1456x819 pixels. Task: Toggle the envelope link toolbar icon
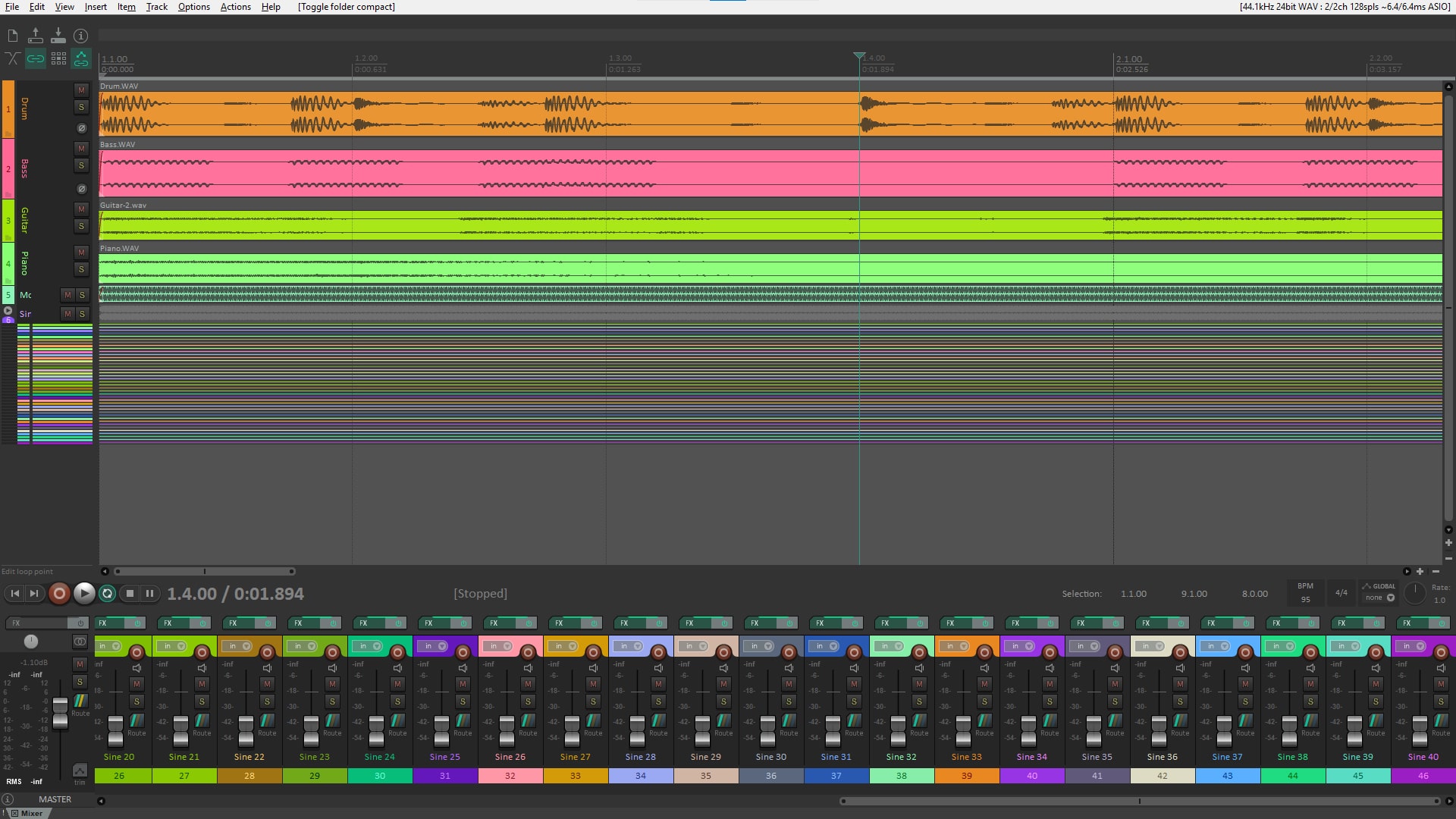tap(81, 58)
